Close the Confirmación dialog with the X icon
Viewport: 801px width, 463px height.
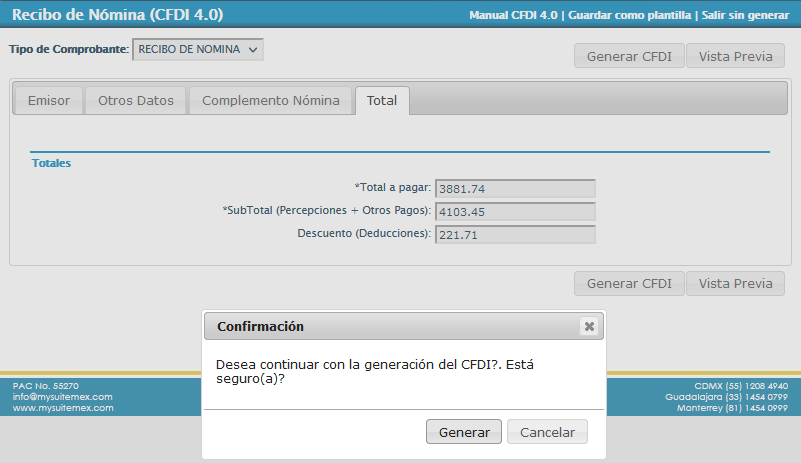[589, 326]
